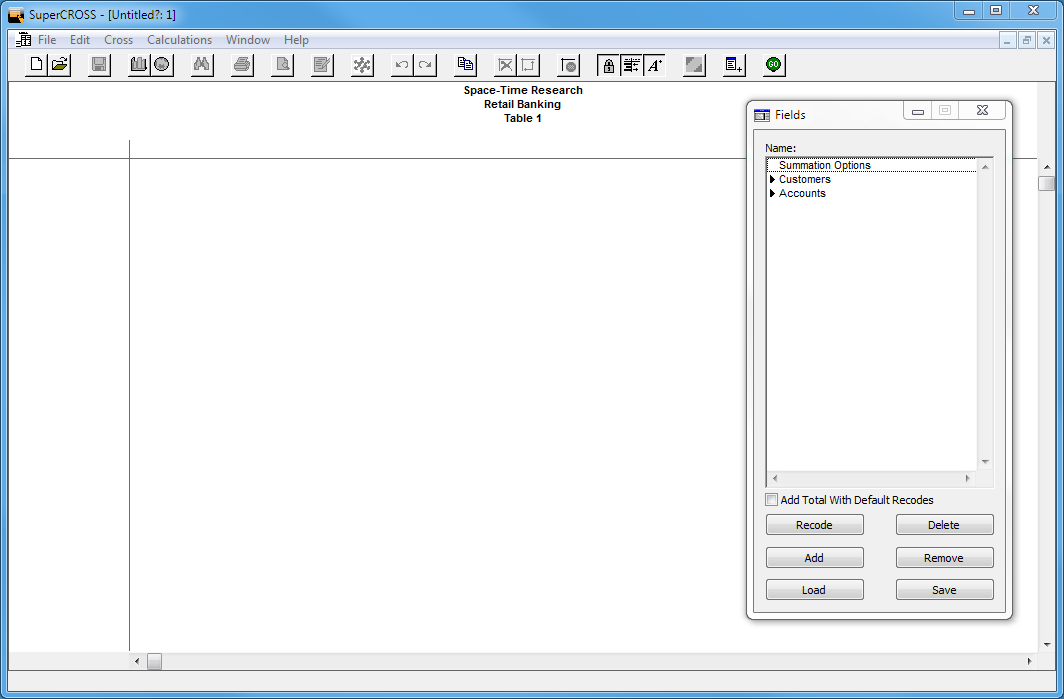Click the Load button in Fields
The image size is (1064, 699).
point(814,590)
